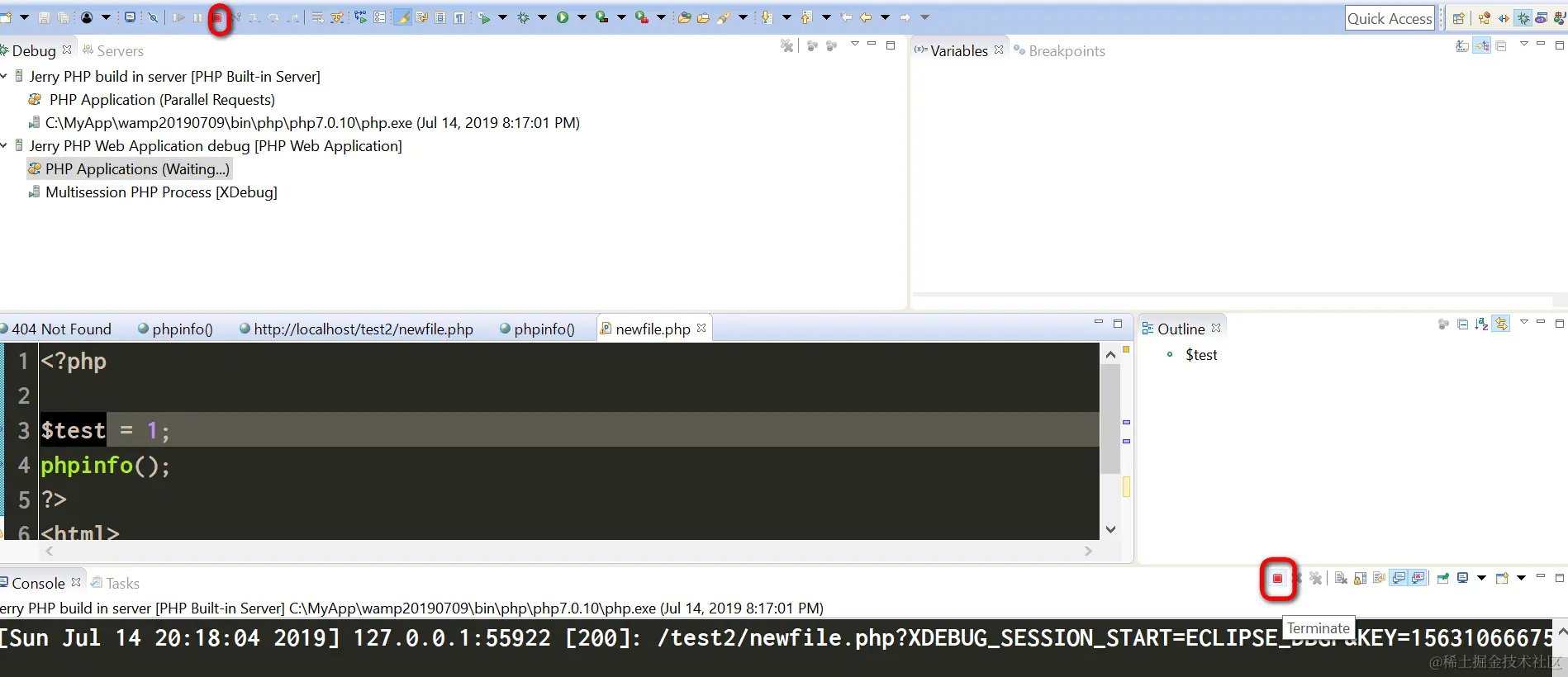
Task: Click the Previous Annotation icon
Action: point(806,17)
